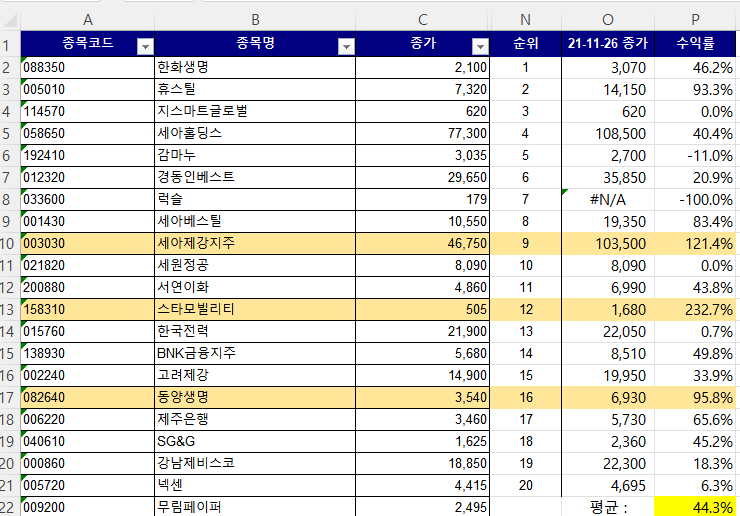This screenshot has width=740, height=516.
Task: Select column A header
Action: coord(87,20)
